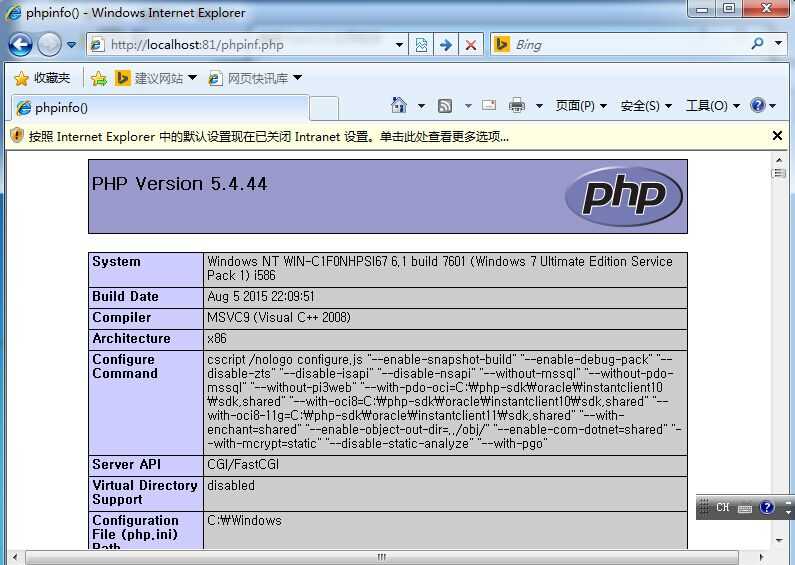The width and height of the screenshot is (795, 565).
Task: Click the Configure Command label cell
Action: (x=146, y=403)
